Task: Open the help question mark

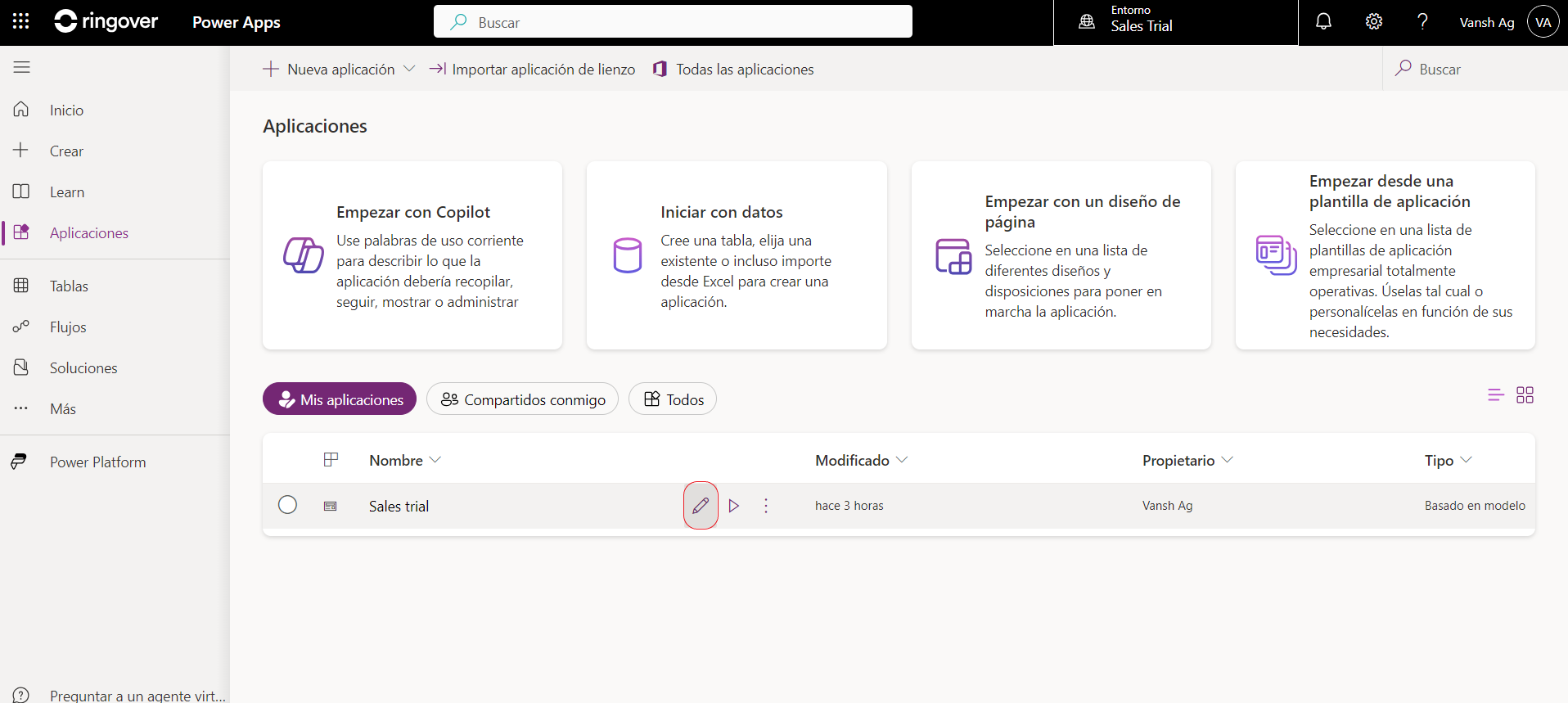Action: [1423, 22]
